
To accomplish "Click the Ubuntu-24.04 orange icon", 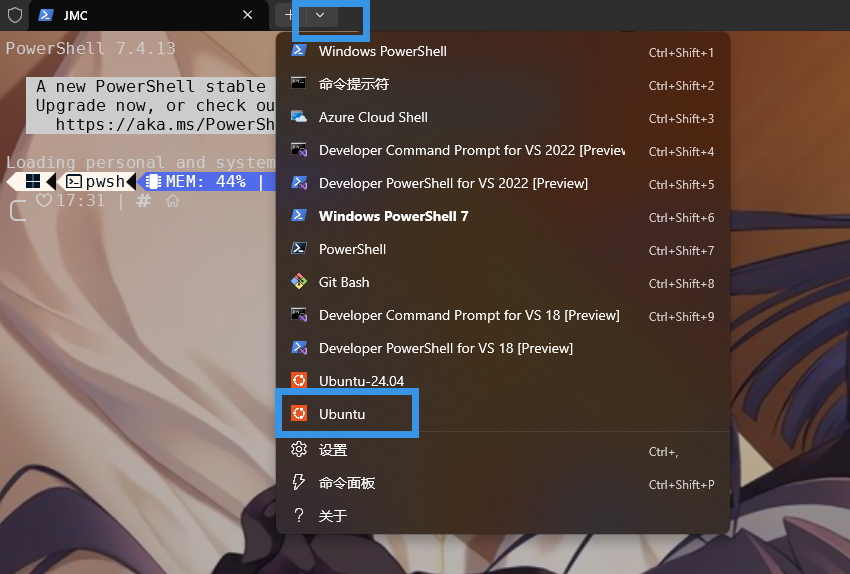I will pos(299,380).
